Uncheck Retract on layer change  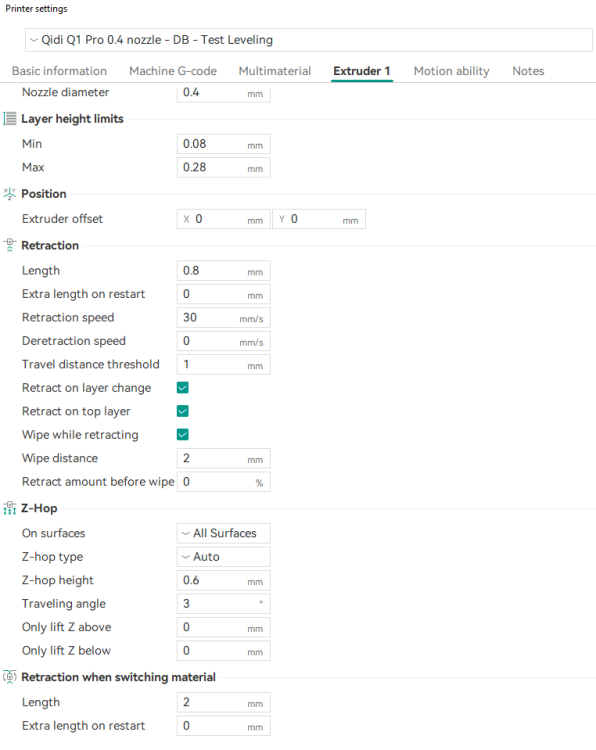click(183, 387)
